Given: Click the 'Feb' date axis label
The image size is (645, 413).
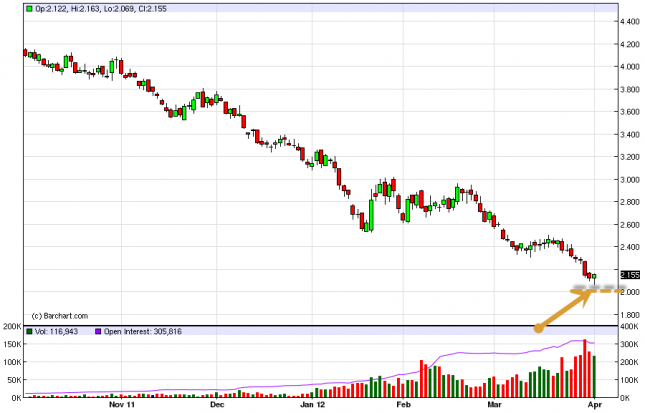Looking at the screenshot, I should (404, 405).
